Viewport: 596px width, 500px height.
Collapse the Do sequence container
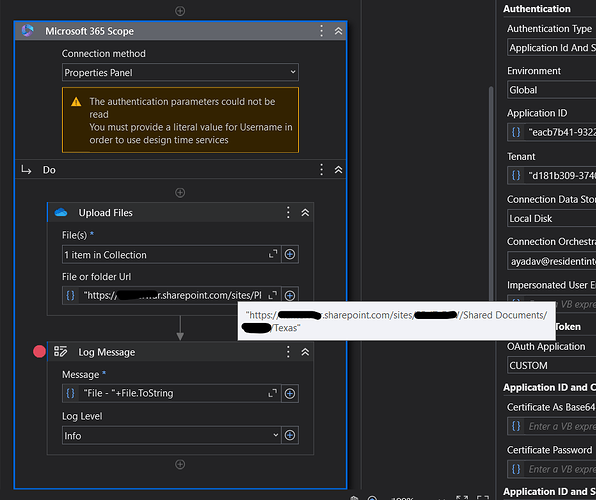(338, 170)
